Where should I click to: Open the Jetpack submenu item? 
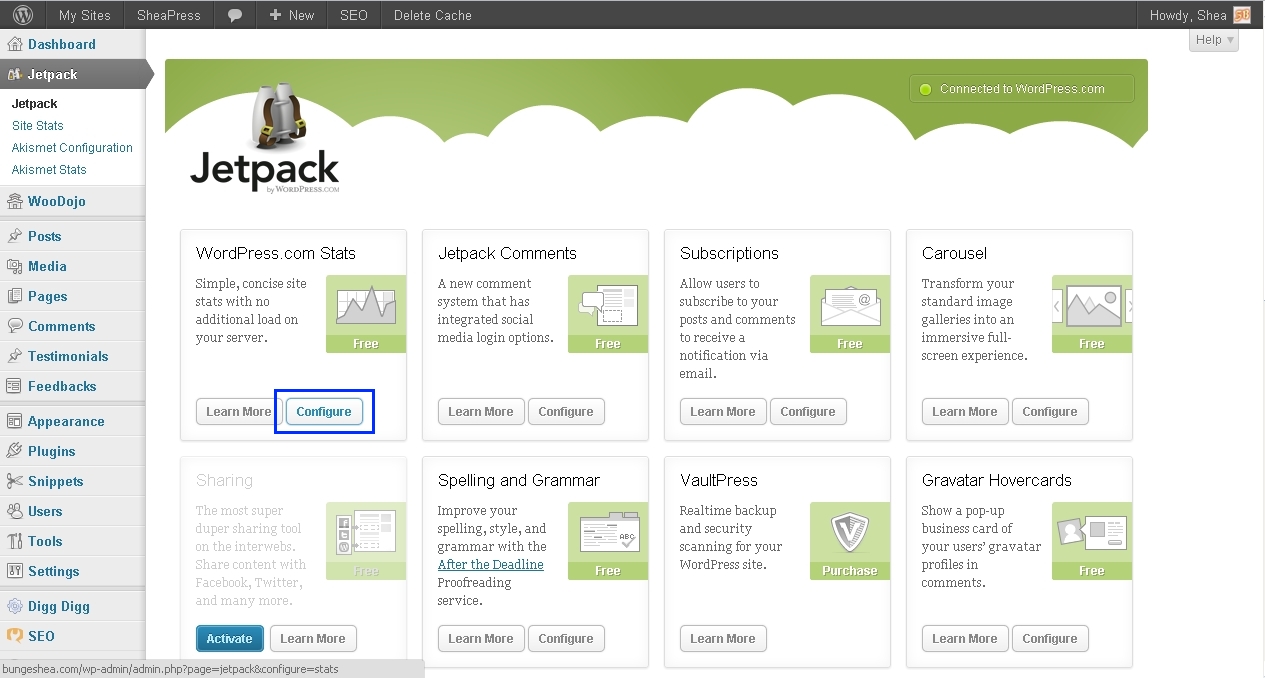click(35, 104)
